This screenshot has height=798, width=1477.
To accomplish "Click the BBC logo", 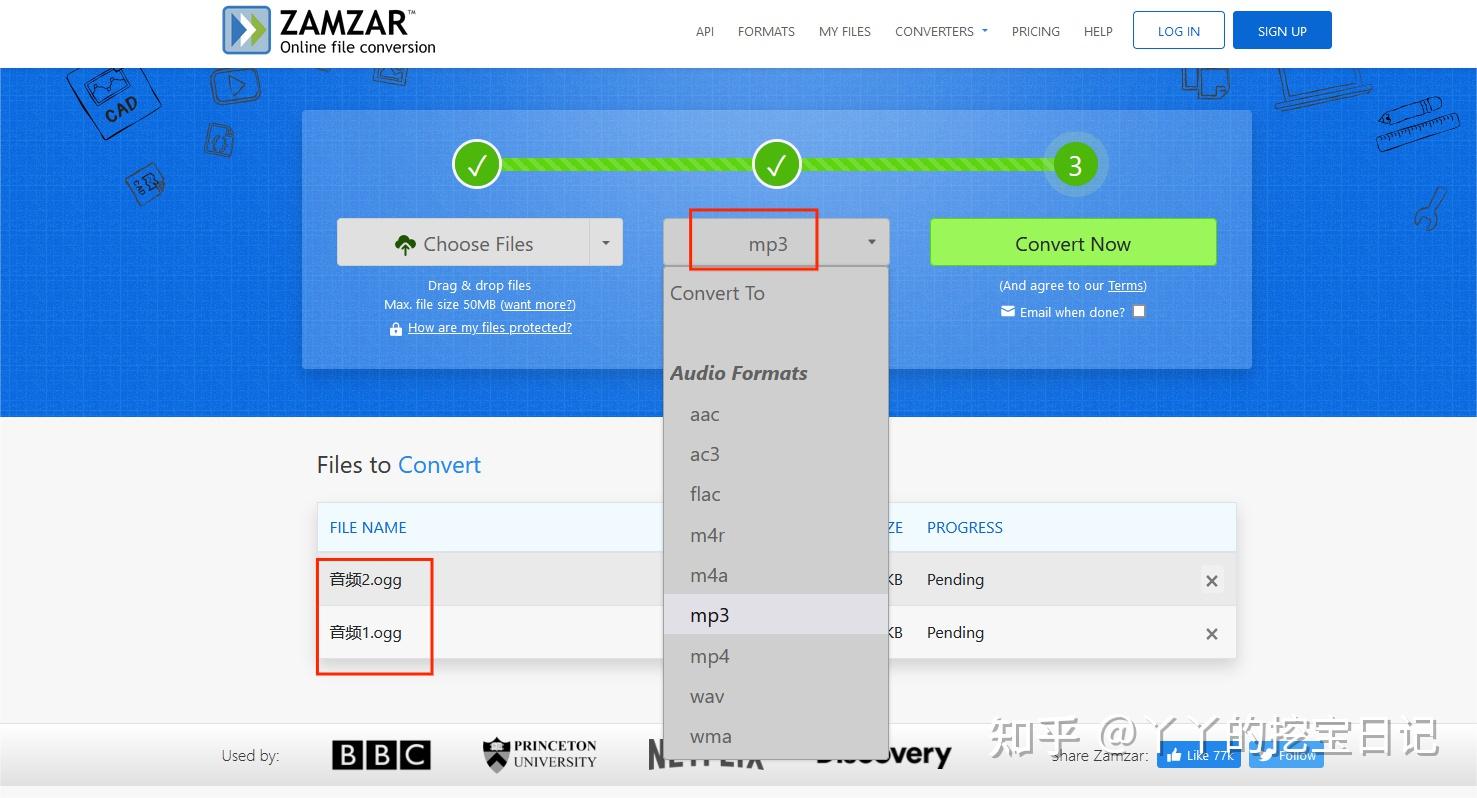I will pyautogui.click(x=381, y=755).
